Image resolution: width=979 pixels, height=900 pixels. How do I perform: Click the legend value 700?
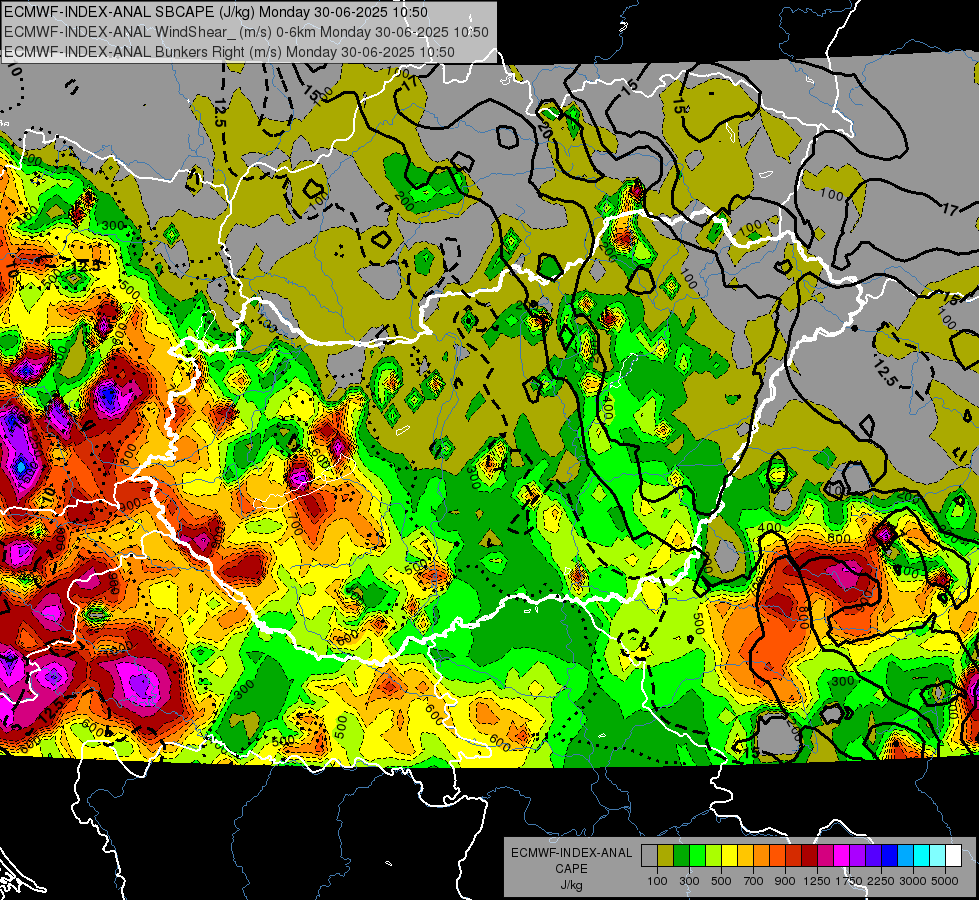coord(754,881)
